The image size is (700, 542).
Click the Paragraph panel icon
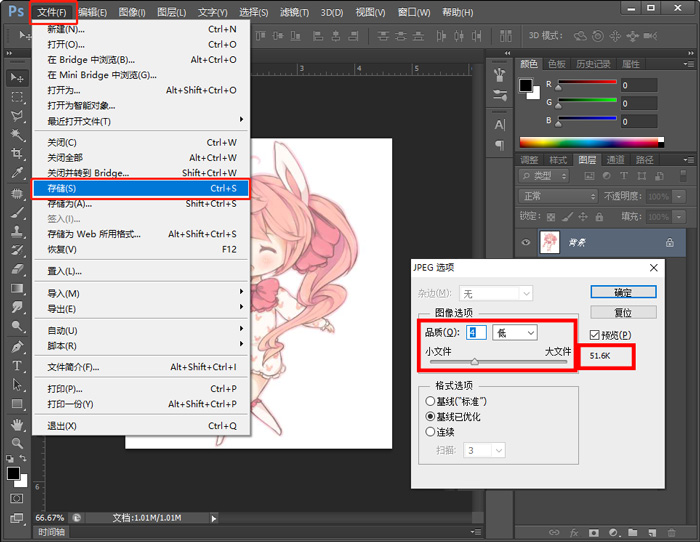pyautogui.click(x=500, y=145)
